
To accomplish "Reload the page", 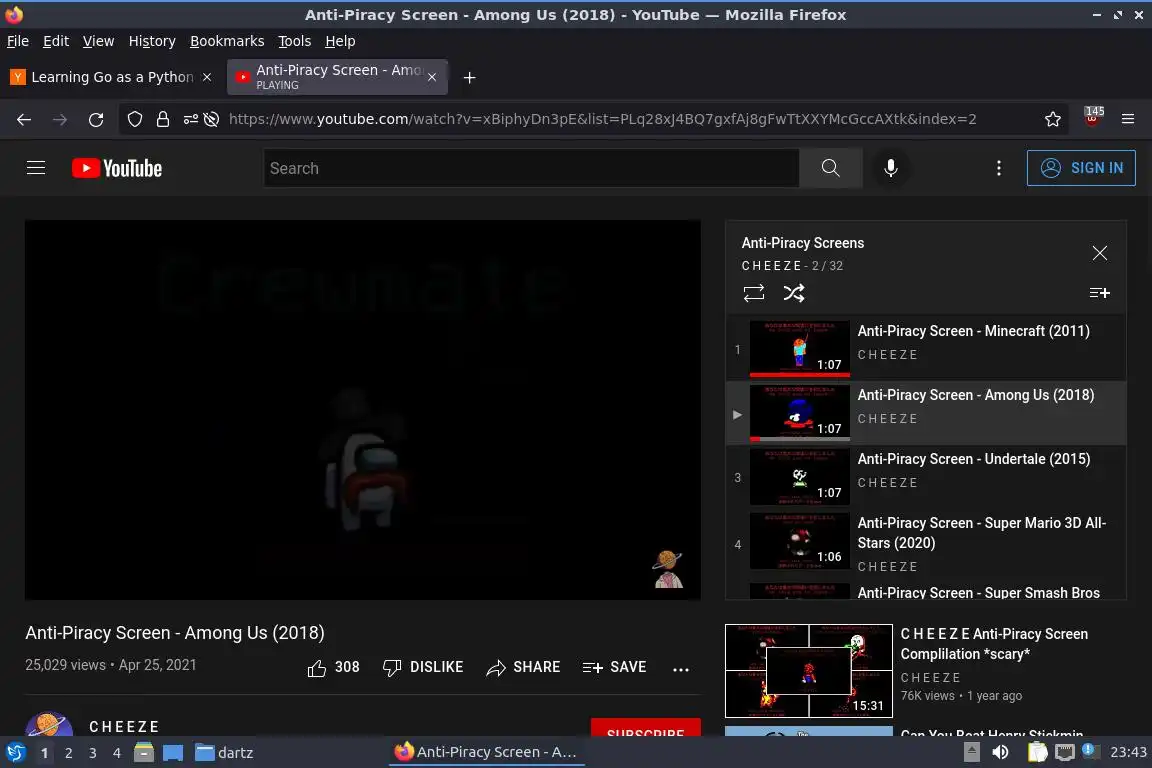I will coord(96,119).
